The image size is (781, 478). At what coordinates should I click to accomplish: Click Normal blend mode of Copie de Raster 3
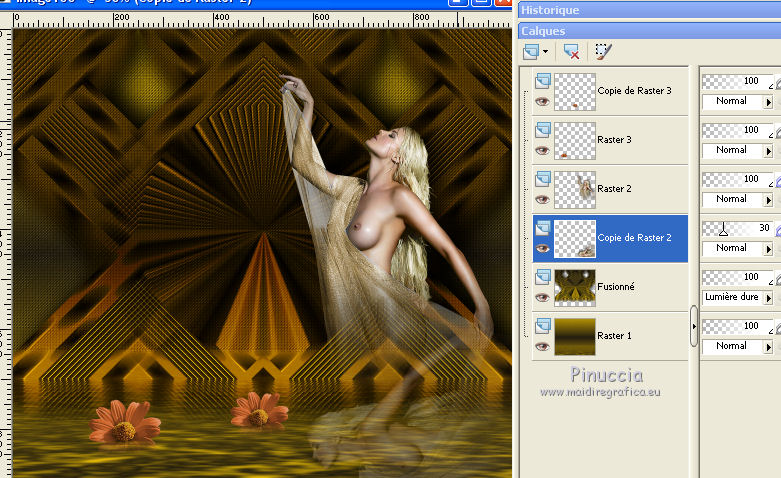[x=731, y=101]
